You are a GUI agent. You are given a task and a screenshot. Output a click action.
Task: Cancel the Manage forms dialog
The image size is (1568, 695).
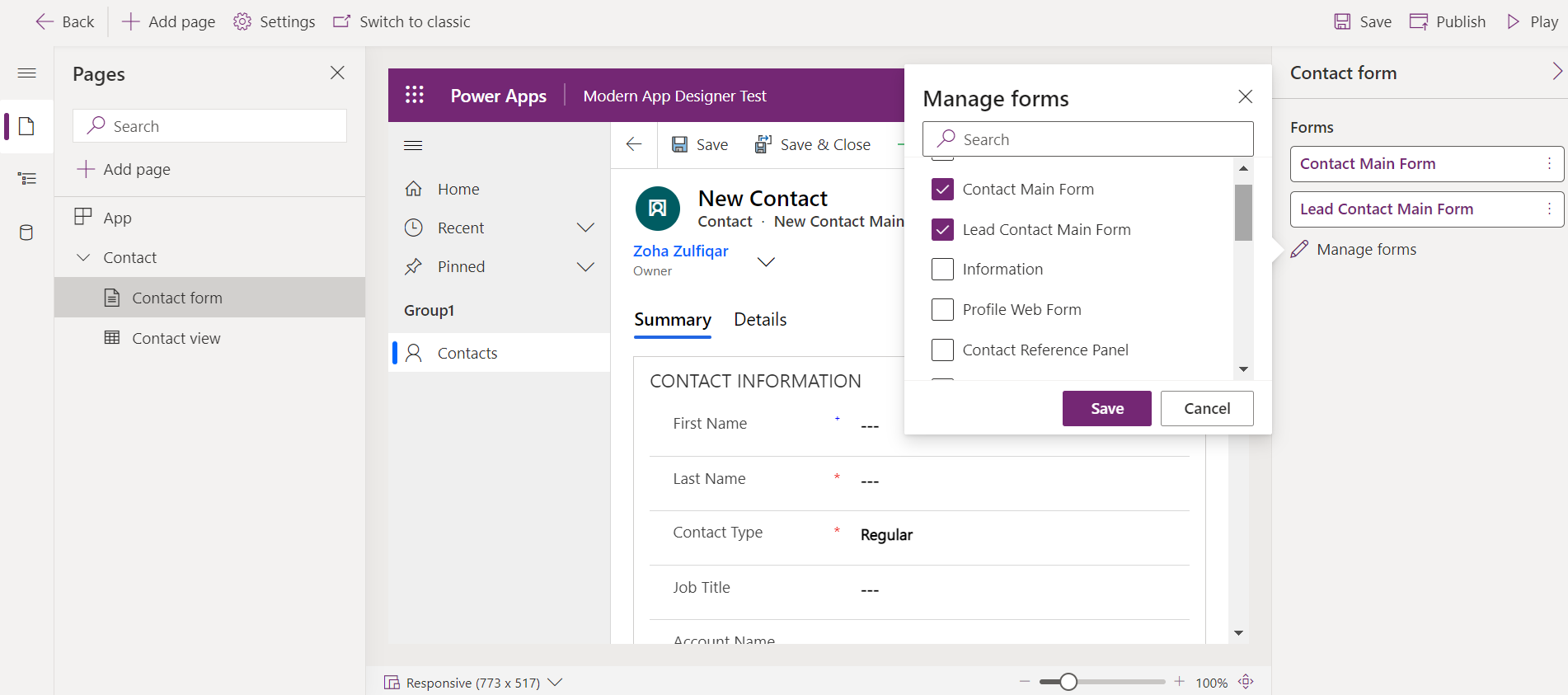click(x=1207, y=408)
